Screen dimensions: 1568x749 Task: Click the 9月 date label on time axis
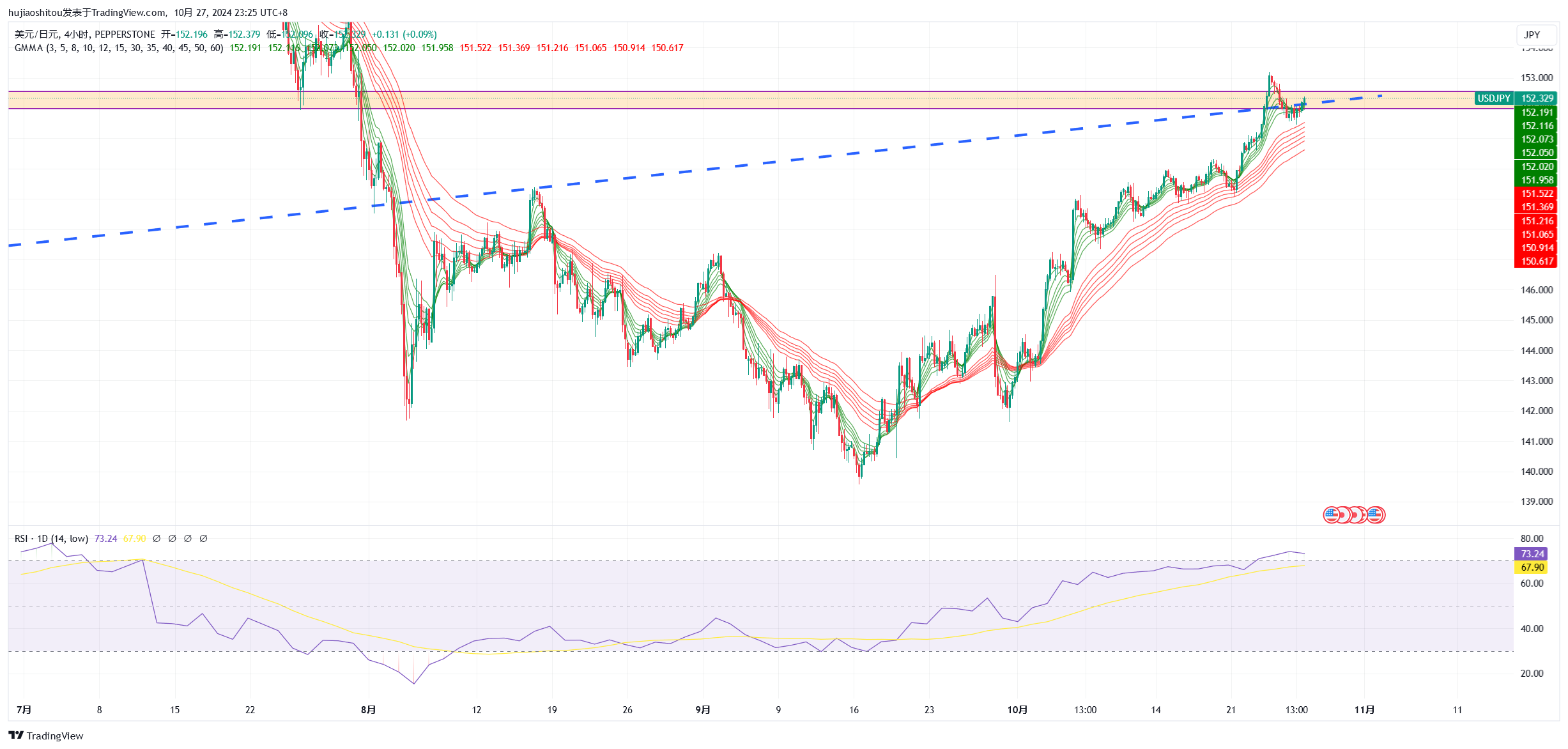coord(703,710)
